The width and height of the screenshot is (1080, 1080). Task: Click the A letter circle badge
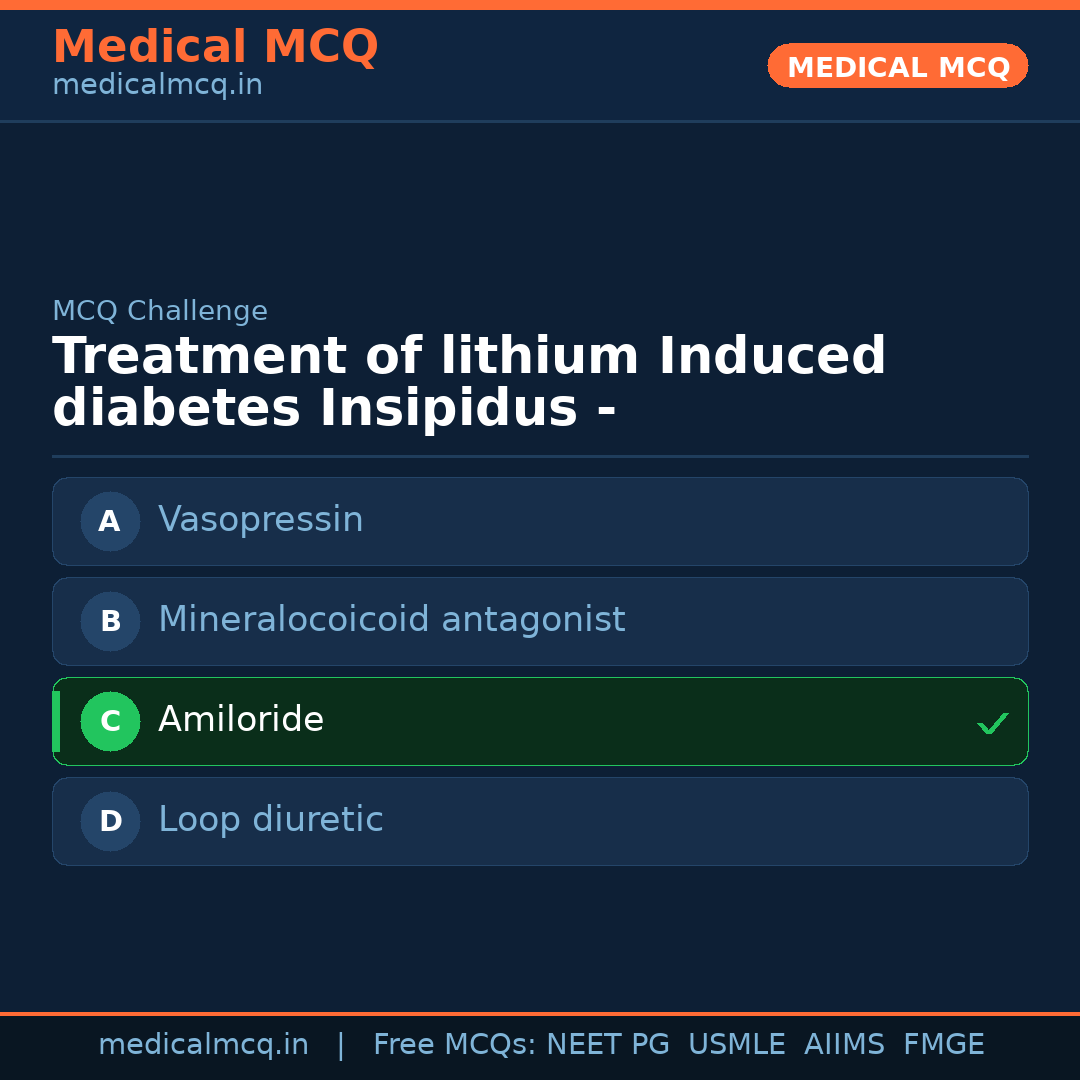(110, 521)
